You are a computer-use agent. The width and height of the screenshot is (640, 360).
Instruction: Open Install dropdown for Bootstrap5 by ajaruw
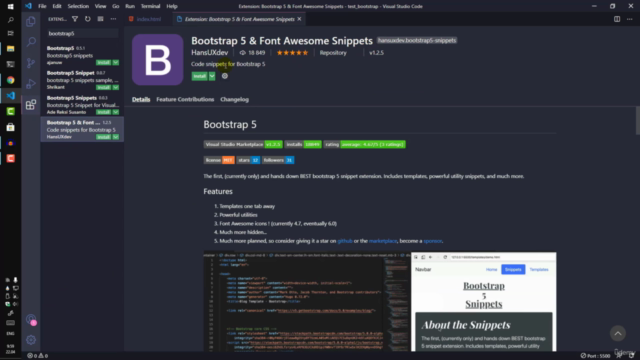[x=116, y=62]
